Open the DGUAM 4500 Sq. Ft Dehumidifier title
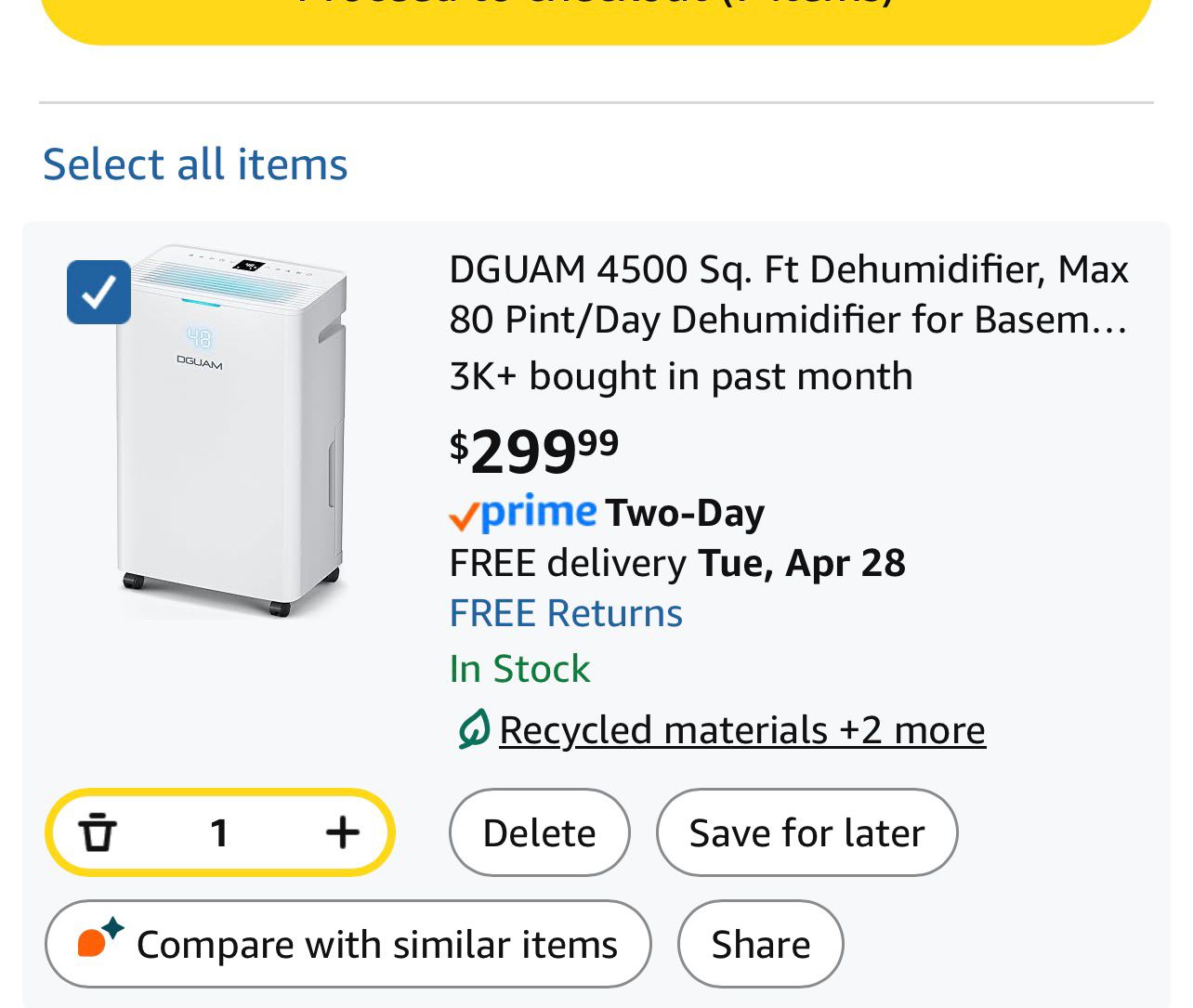This screenshot has height=1008, width=1193. 788,294
